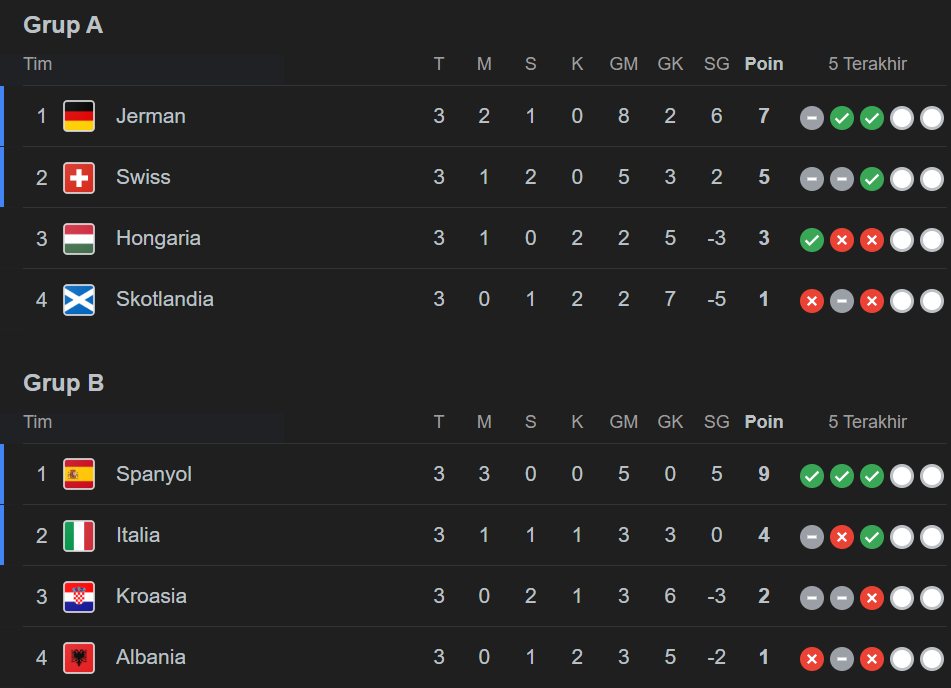
Task: Click Jerman's gray draw indicator
Action: point(812,118)
